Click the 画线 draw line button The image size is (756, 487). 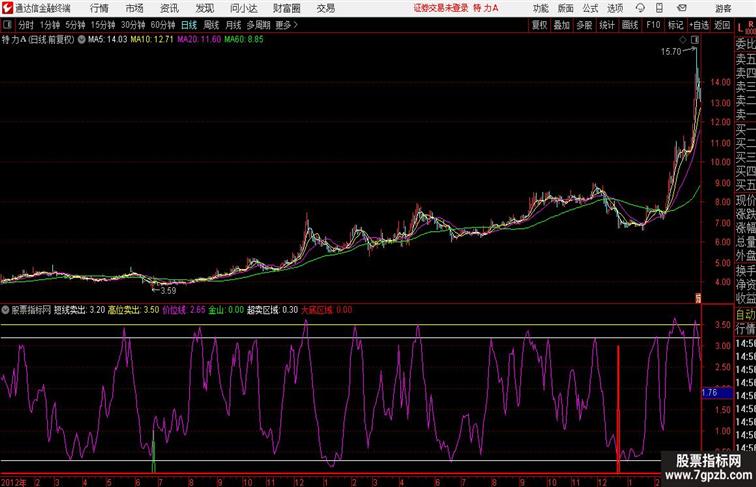point(630,25)
